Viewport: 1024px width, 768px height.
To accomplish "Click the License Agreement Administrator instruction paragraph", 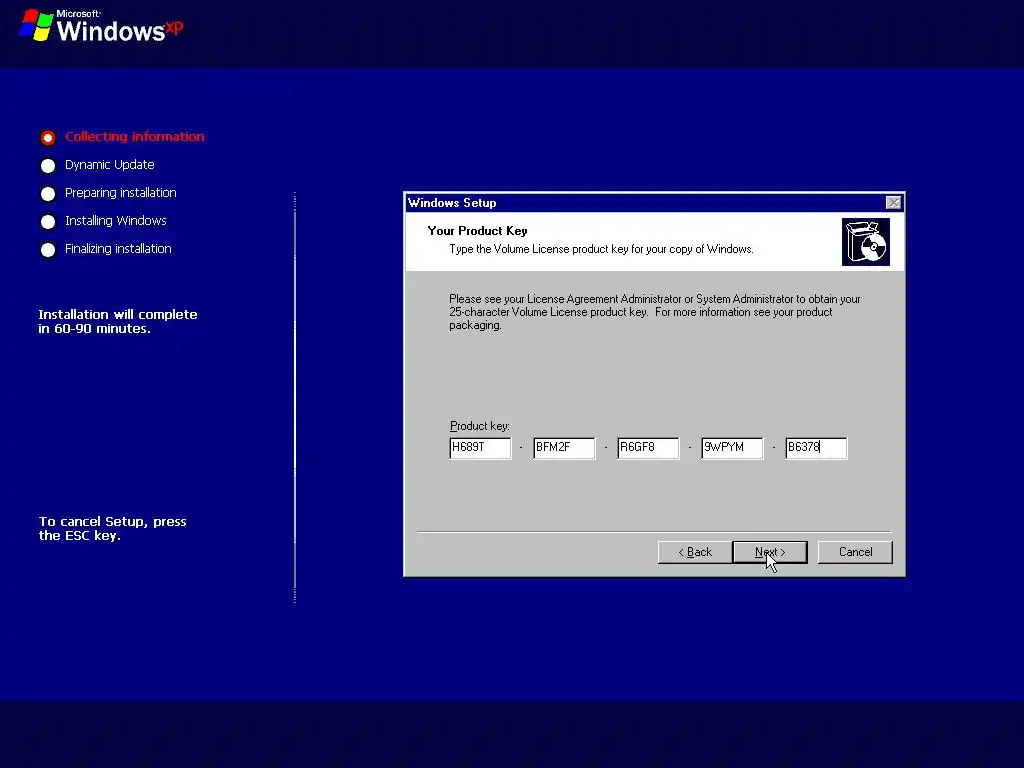I will [x=654, y=312].
